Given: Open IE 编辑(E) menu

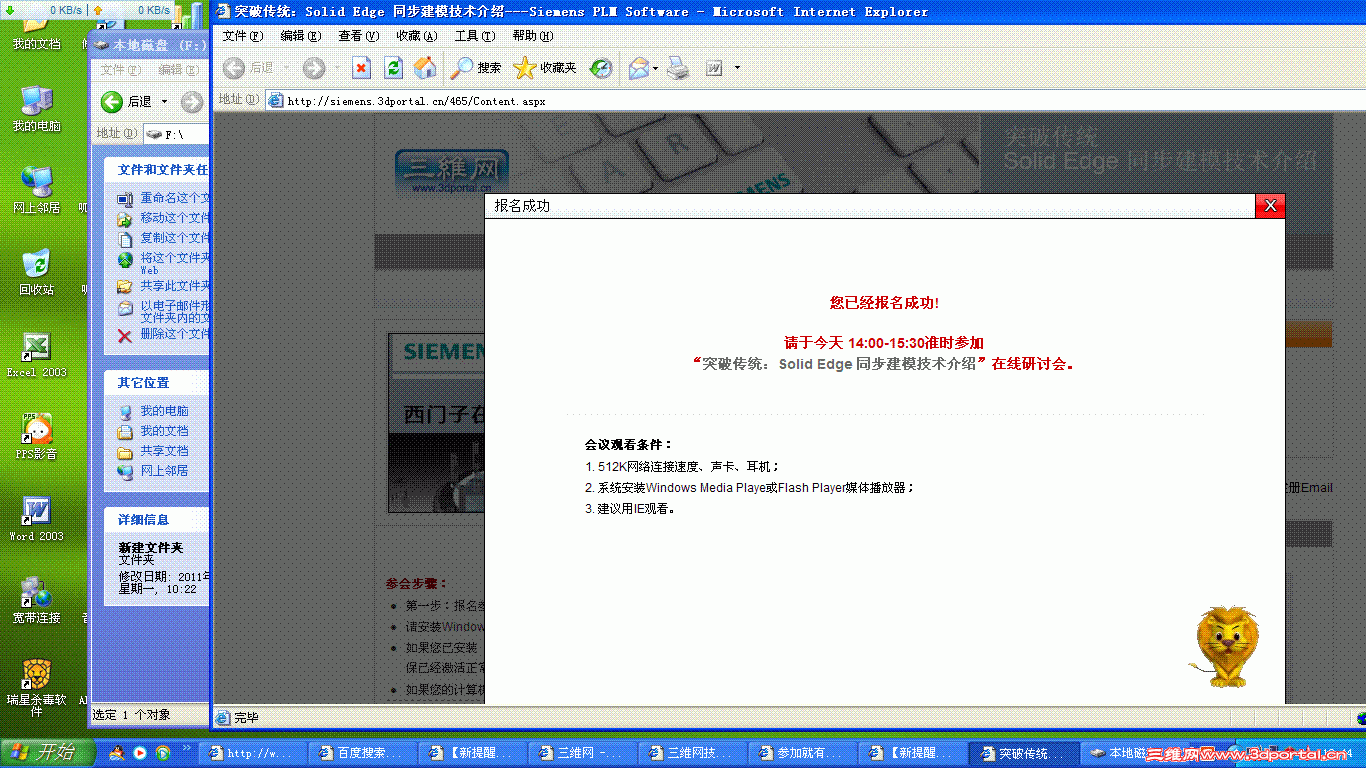Looking at the screenshot, I should 301,36.
